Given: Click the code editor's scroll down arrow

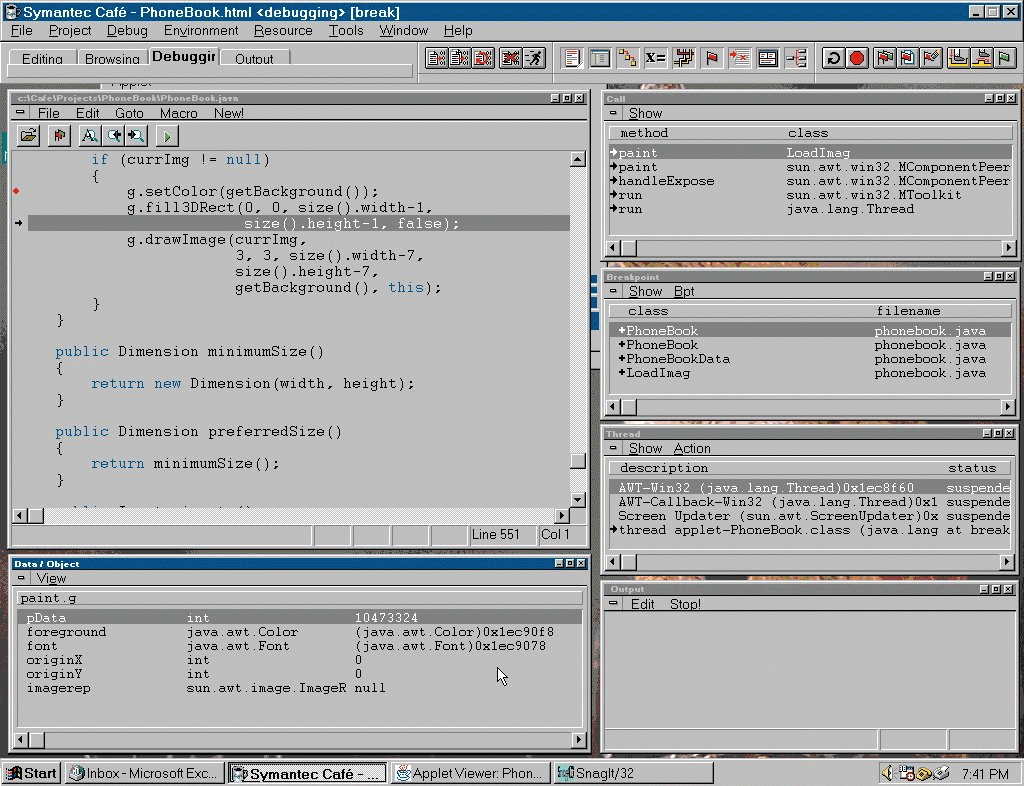Looking at the screenshot, I should [577, 498].
